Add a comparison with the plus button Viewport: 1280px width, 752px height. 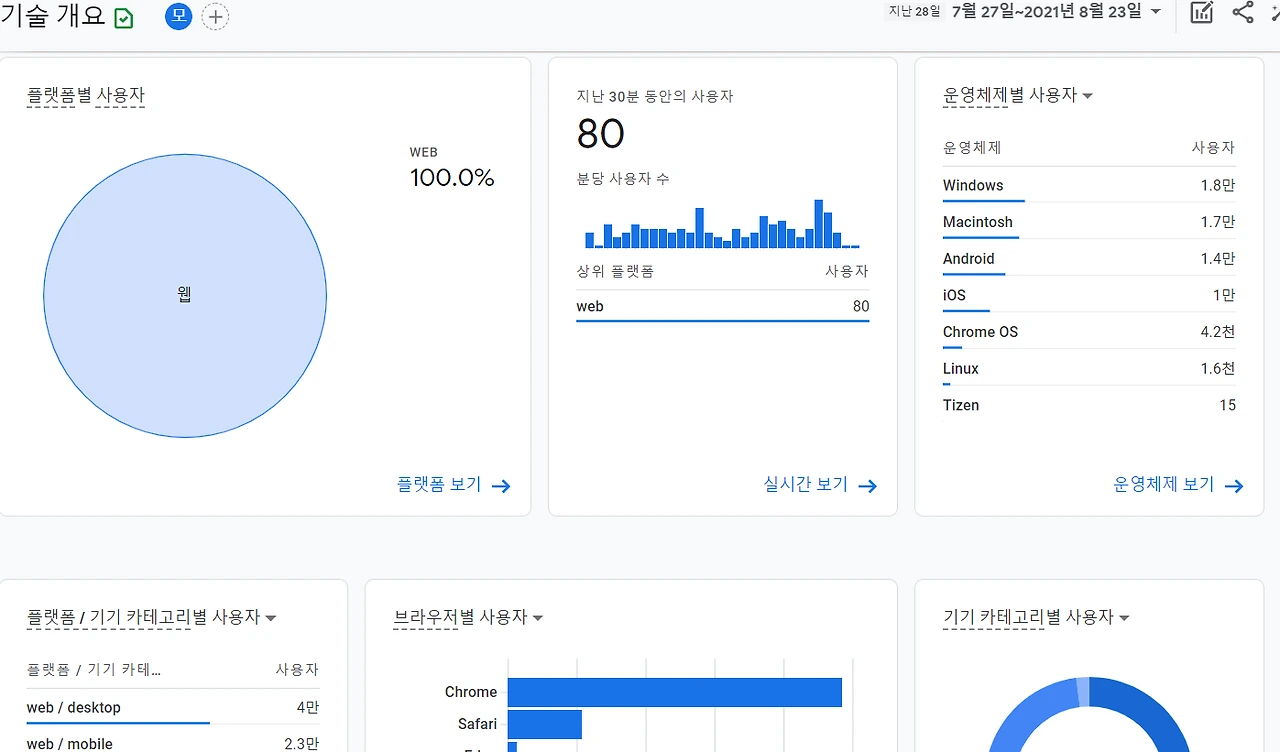pyautogui.click(x=215, y=17)
